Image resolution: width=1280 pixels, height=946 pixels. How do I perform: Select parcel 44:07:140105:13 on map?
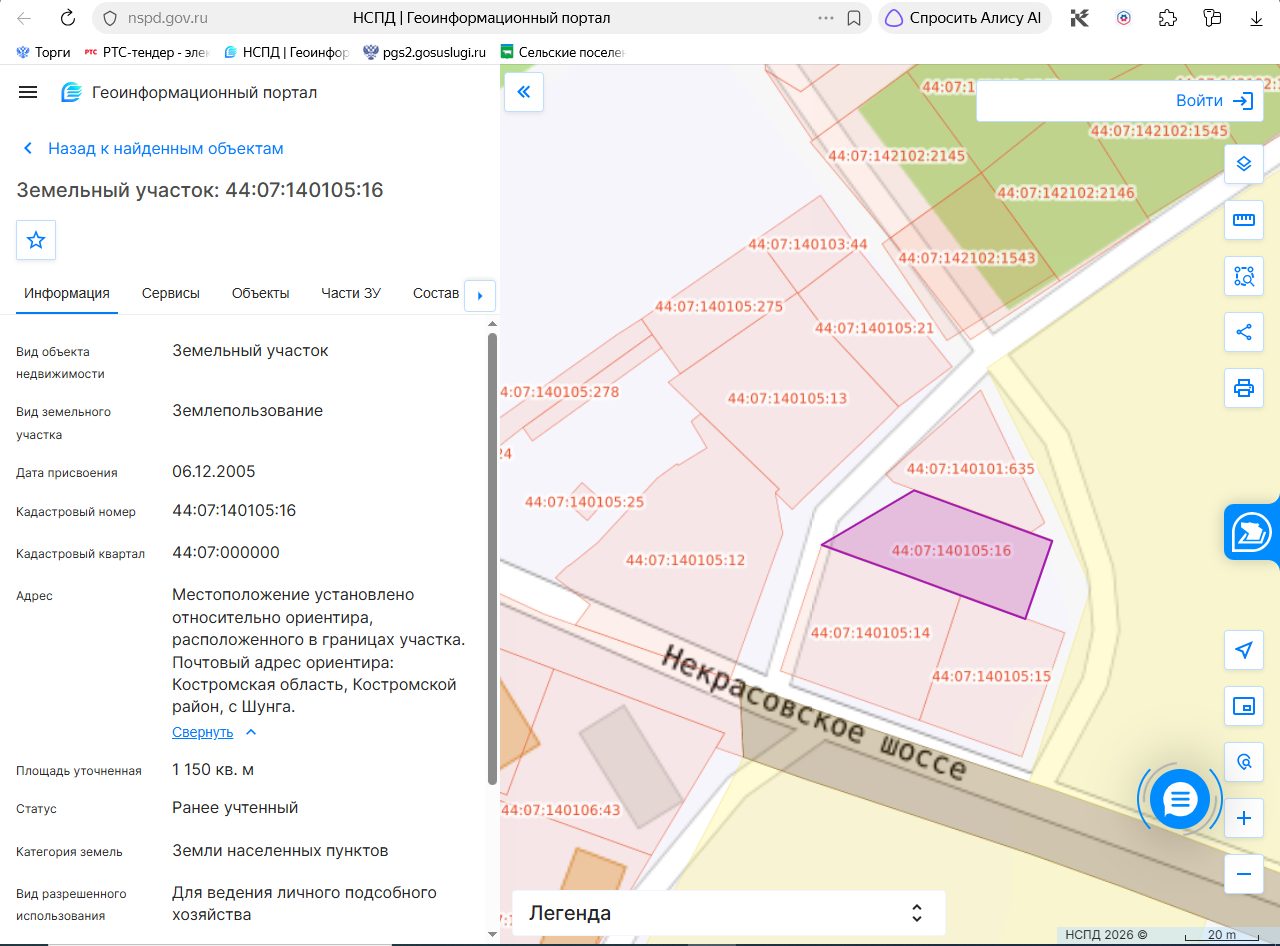coord(787,399)
